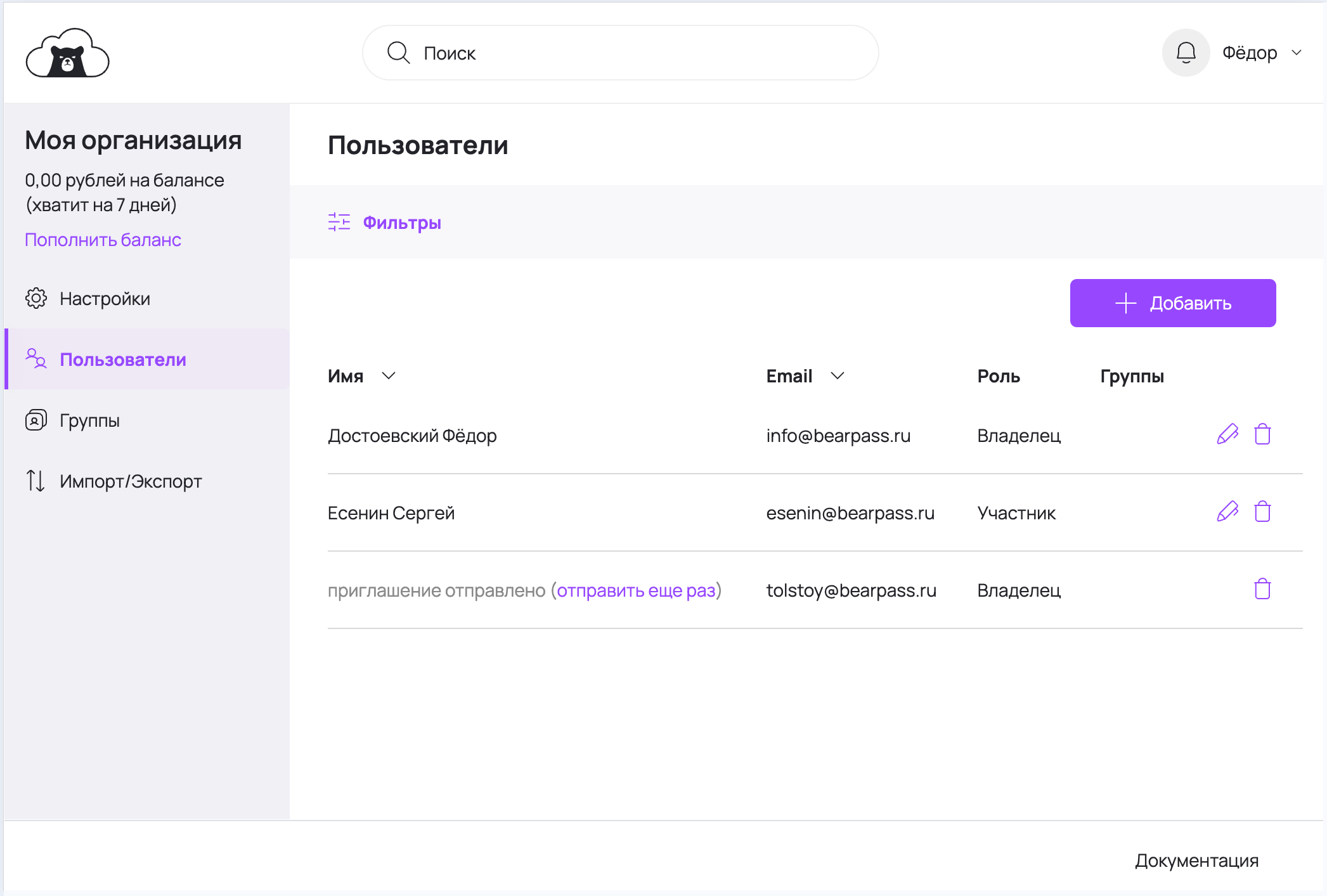Click the BearPass bear logo

[67, 54]
